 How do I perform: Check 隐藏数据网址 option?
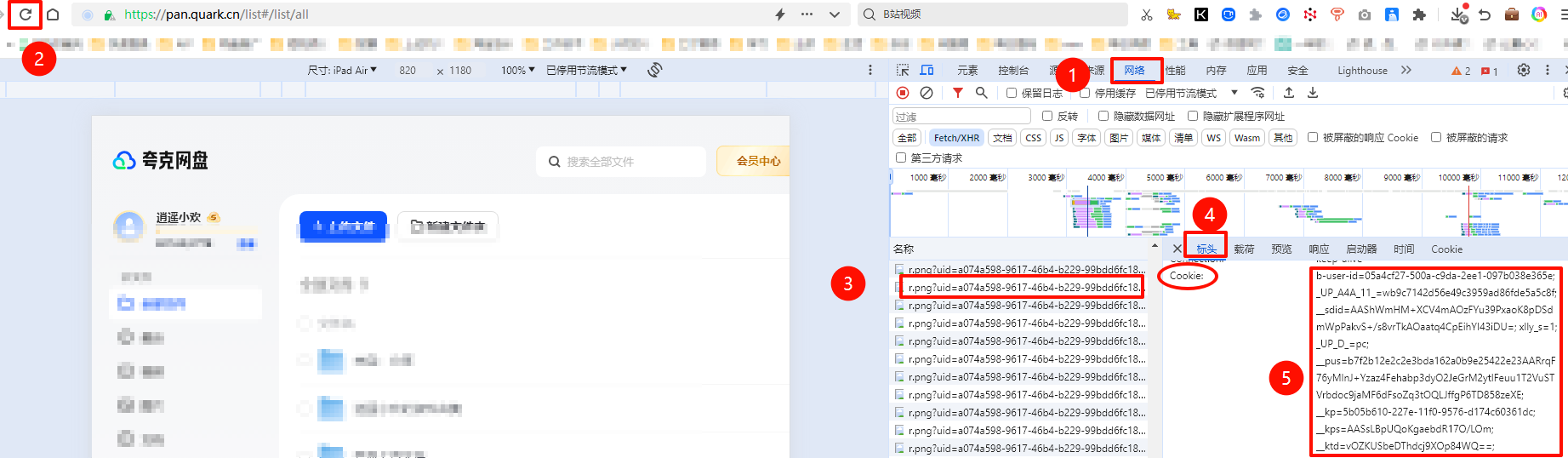(1103, 116)
